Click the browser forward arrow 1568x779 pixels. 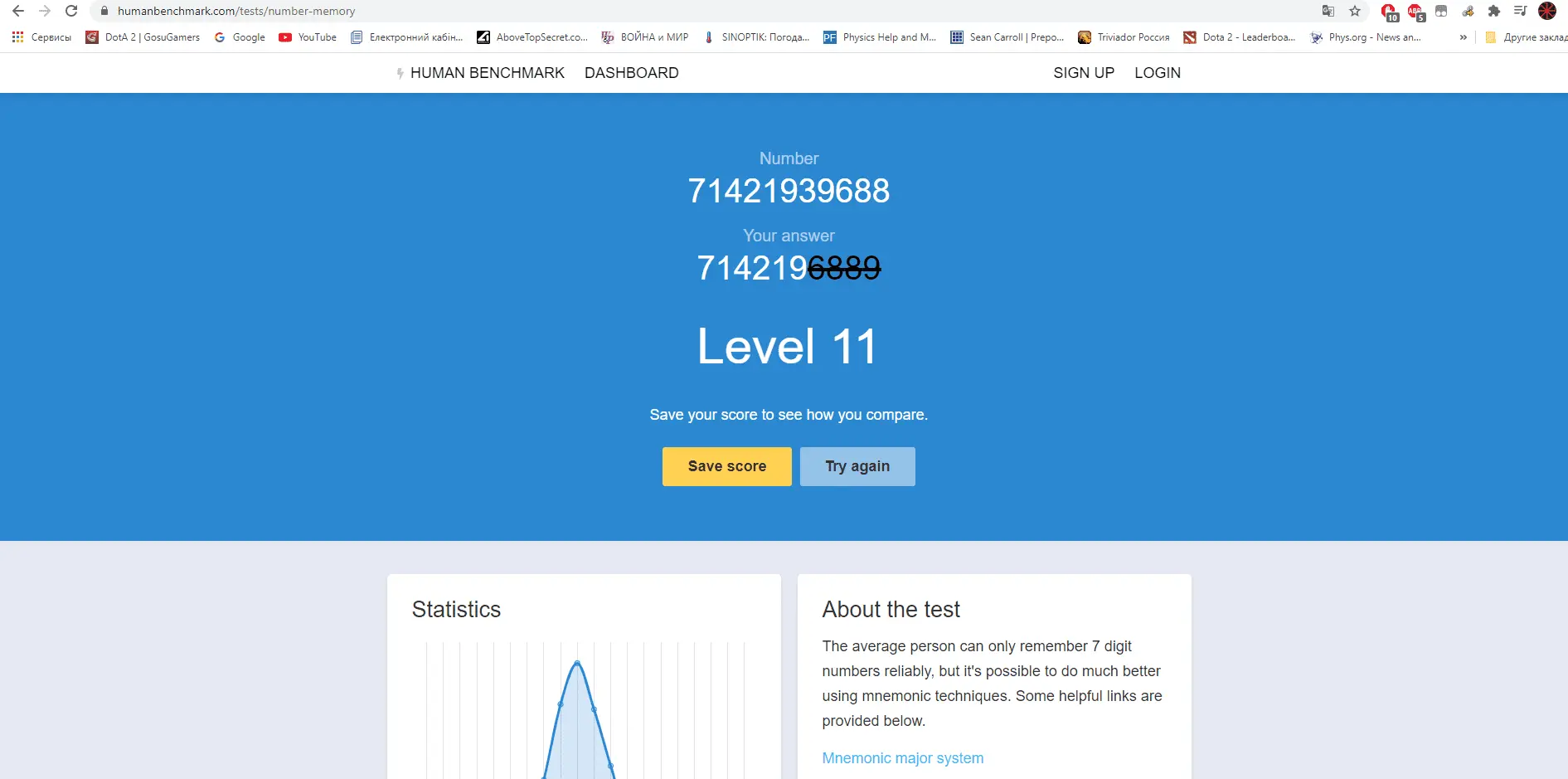45,11
